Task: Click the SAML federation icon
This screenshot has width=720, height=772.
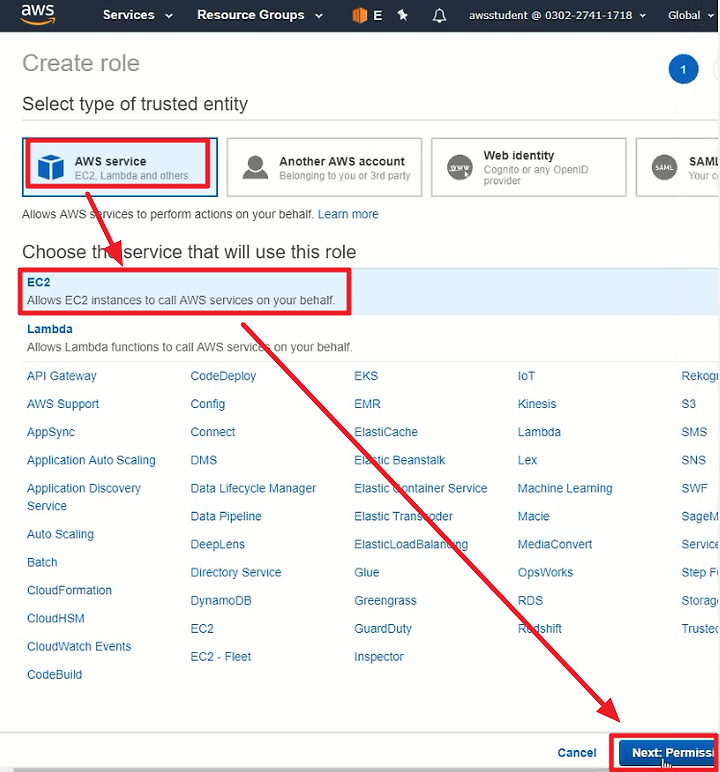Action: click(664, 167)
